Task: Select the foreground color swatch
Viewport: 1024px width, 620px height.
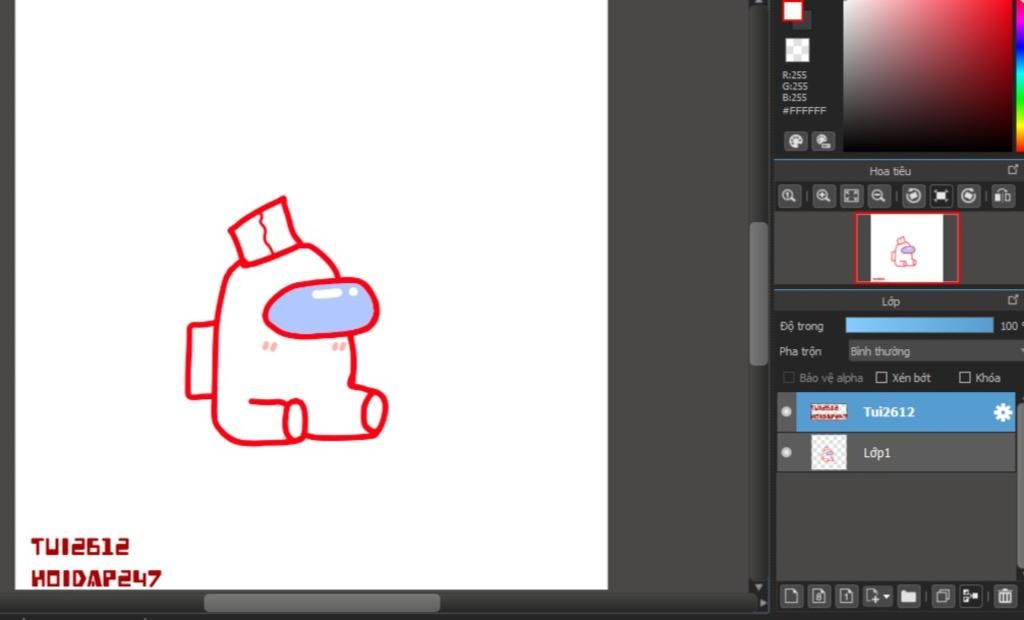Action: pyautogui.click(x=793, y=11)
